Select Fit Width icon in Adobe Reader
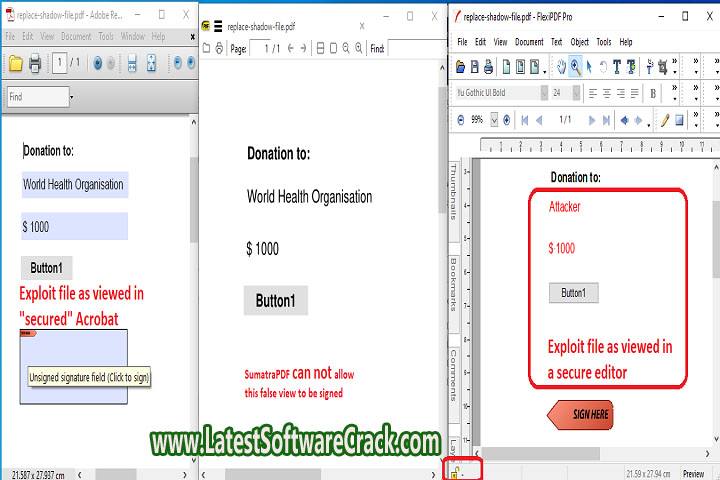 pos(132,63)
